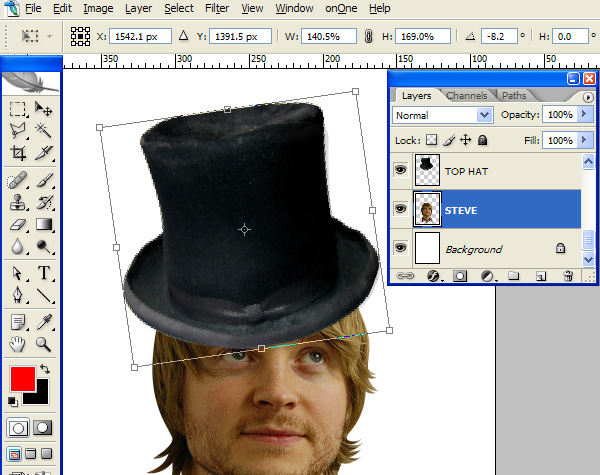Toggle maintain aspect ratio chain link
The width and height of the screenshot is (600, 475).
click(368, 36)
